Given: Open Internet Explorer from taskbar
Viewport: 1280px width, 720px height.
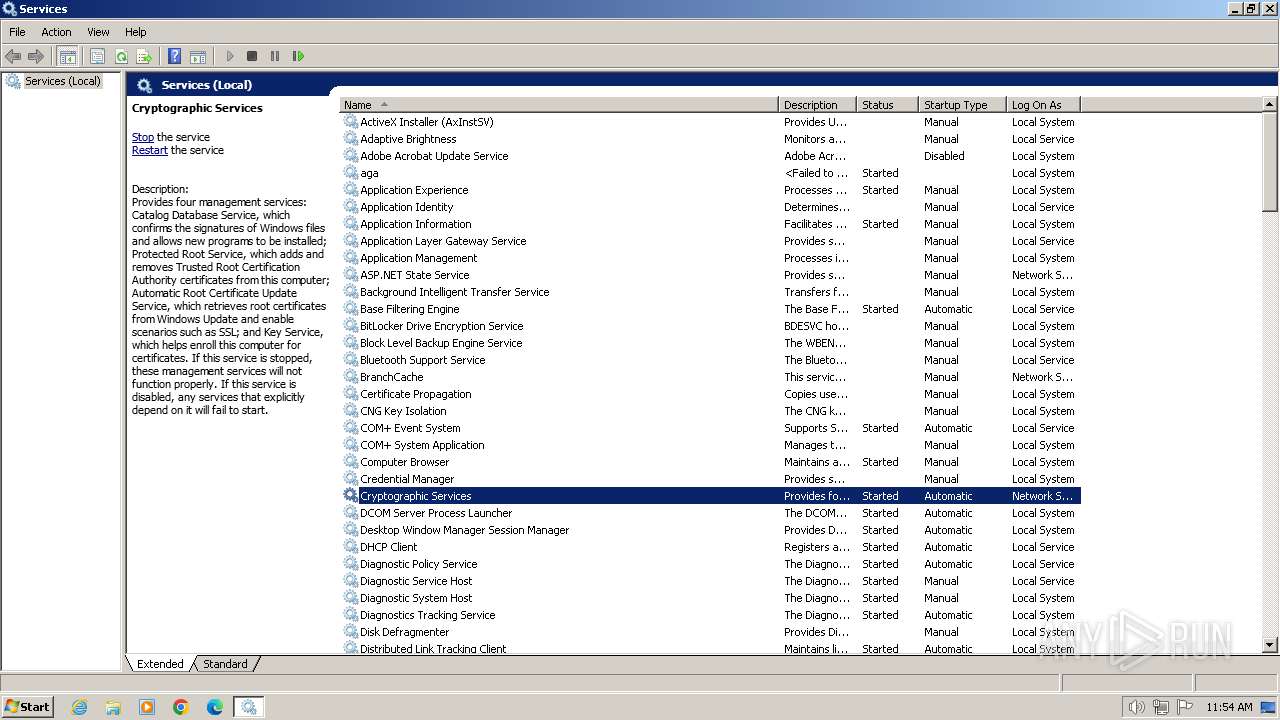Looking at the screenshot, I should (80, 707).
